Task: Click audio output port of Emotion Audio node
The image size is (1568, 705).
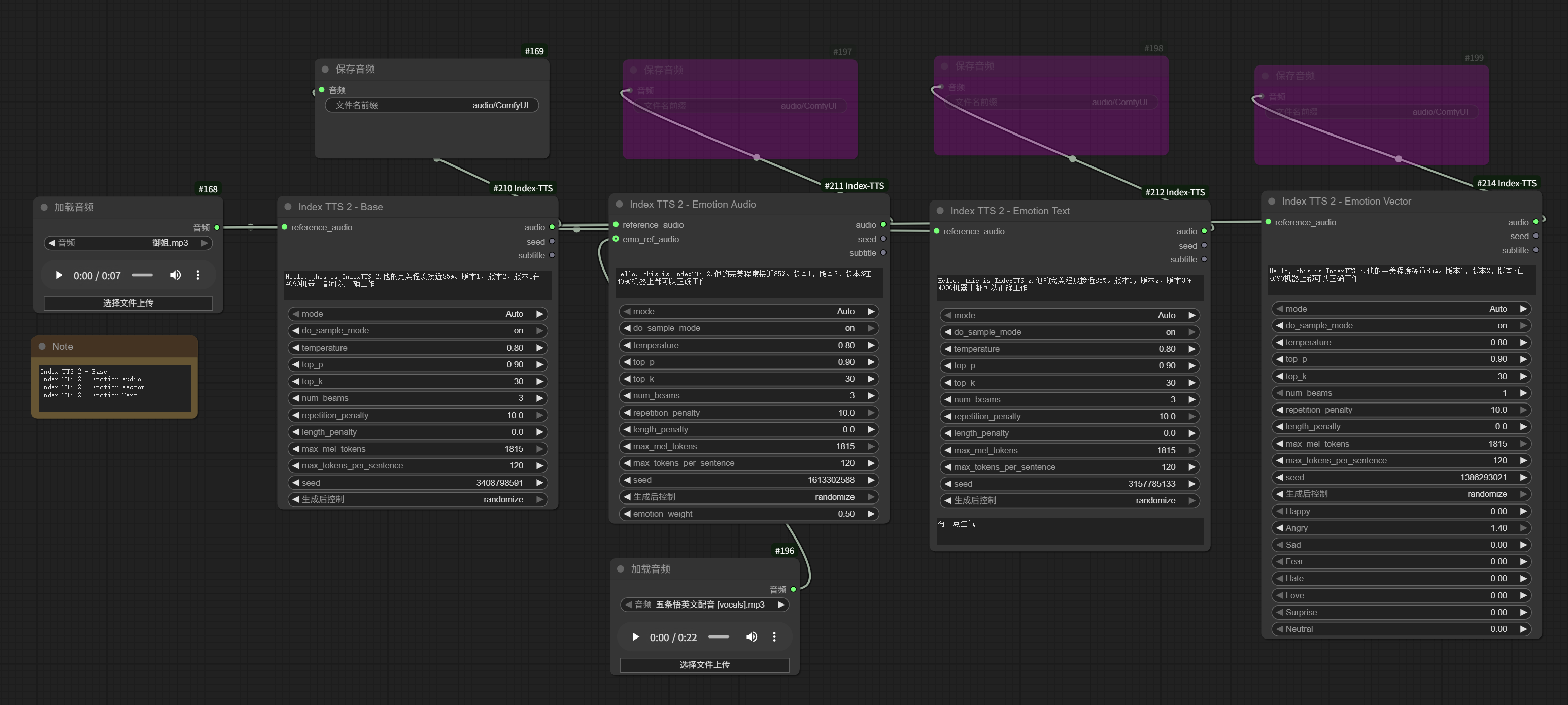Action: point(883,225)
